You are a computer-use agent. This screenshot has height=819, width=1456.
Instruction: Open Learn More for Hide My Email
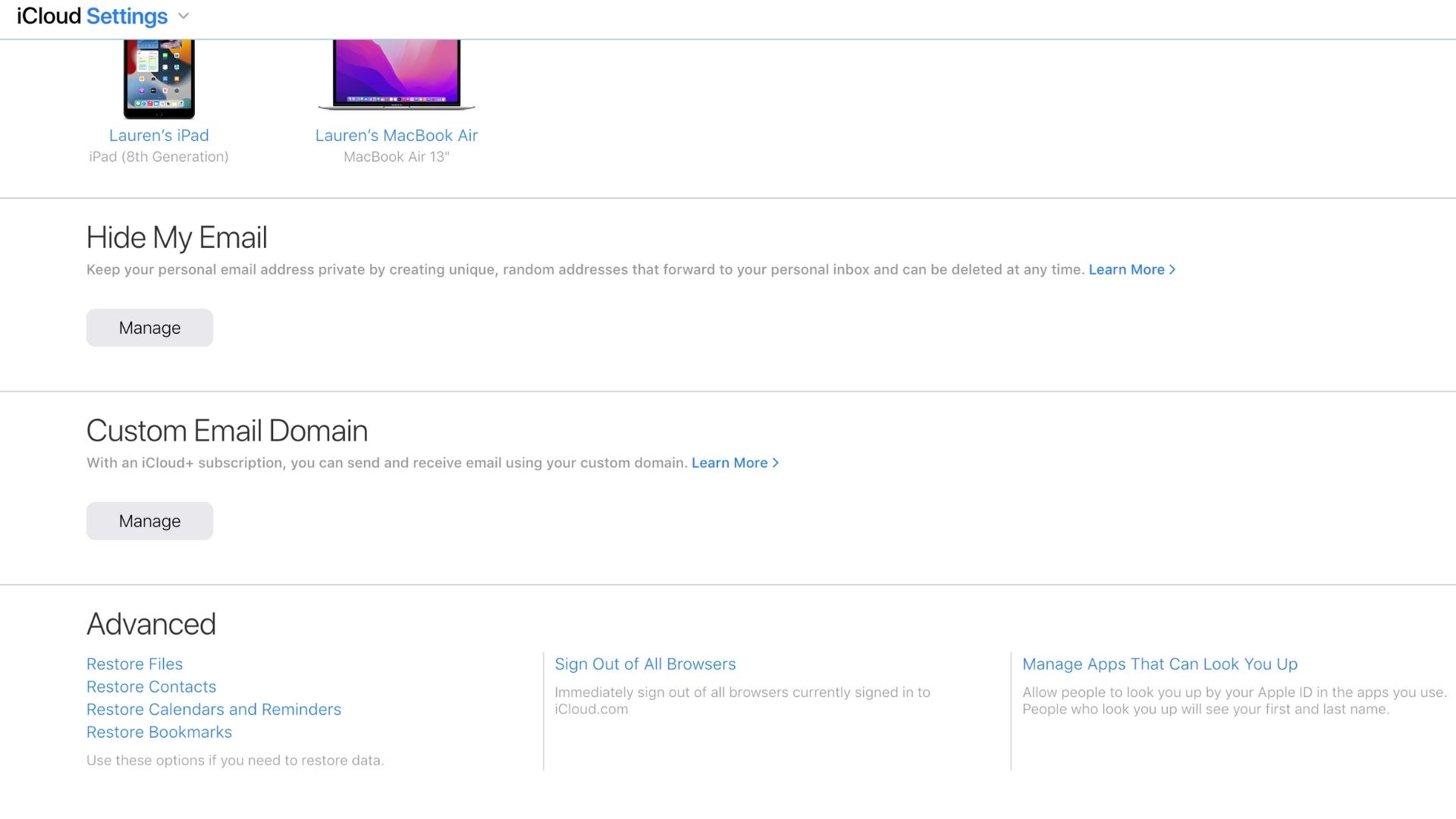click(1132, 269)
